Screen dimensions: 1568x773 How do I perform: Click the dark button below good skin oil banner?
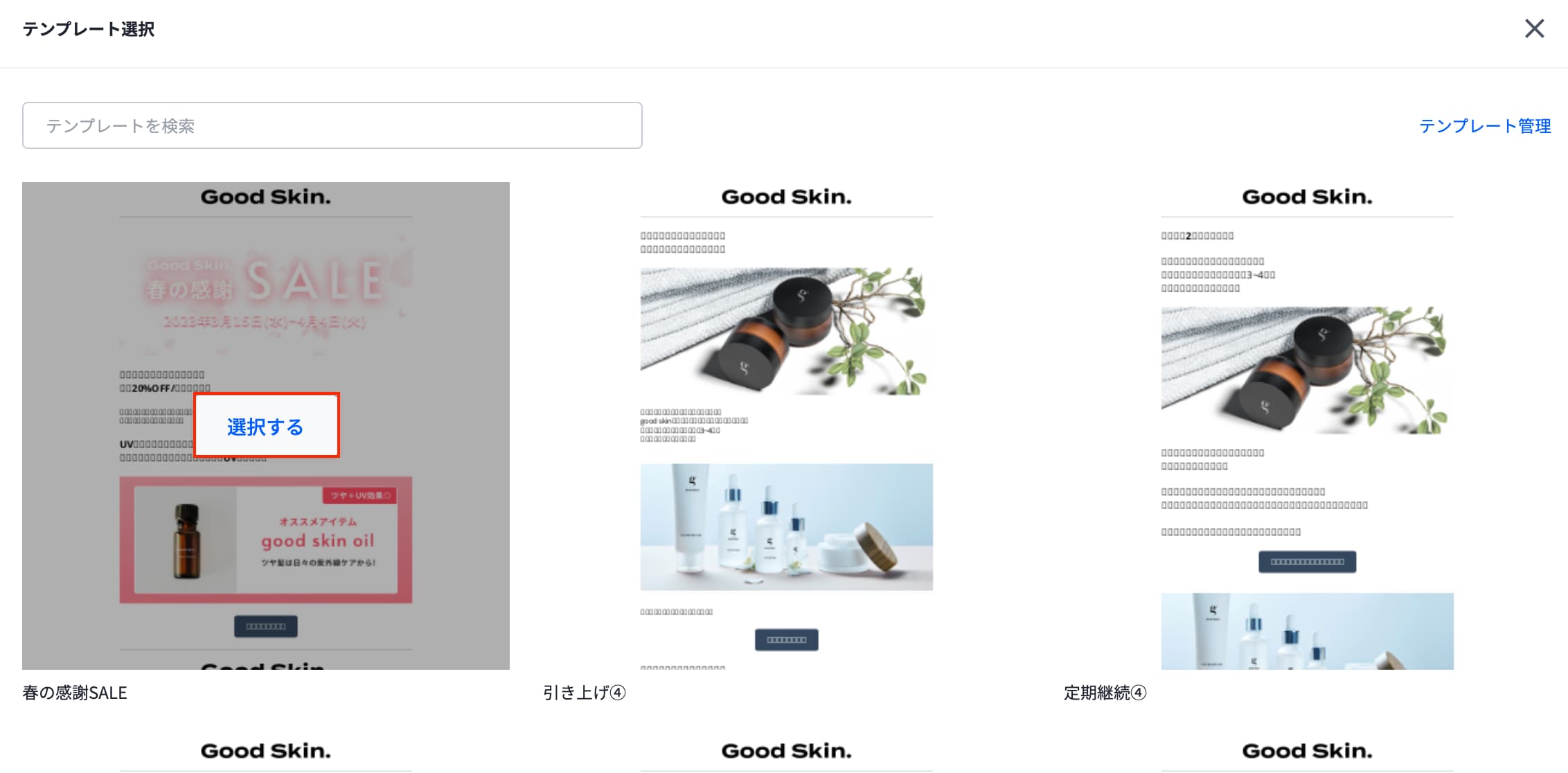pos(266,626)
